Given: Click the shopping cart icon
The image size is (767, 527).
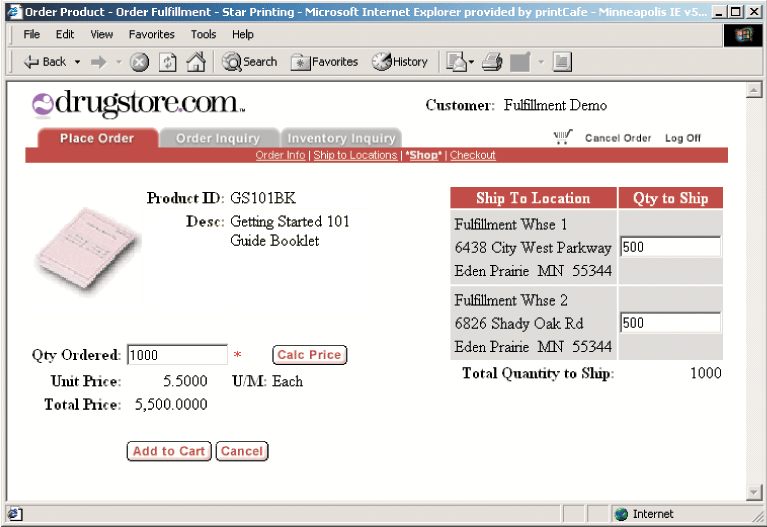Looking at the screenshot, I should (x=563, y=137).
